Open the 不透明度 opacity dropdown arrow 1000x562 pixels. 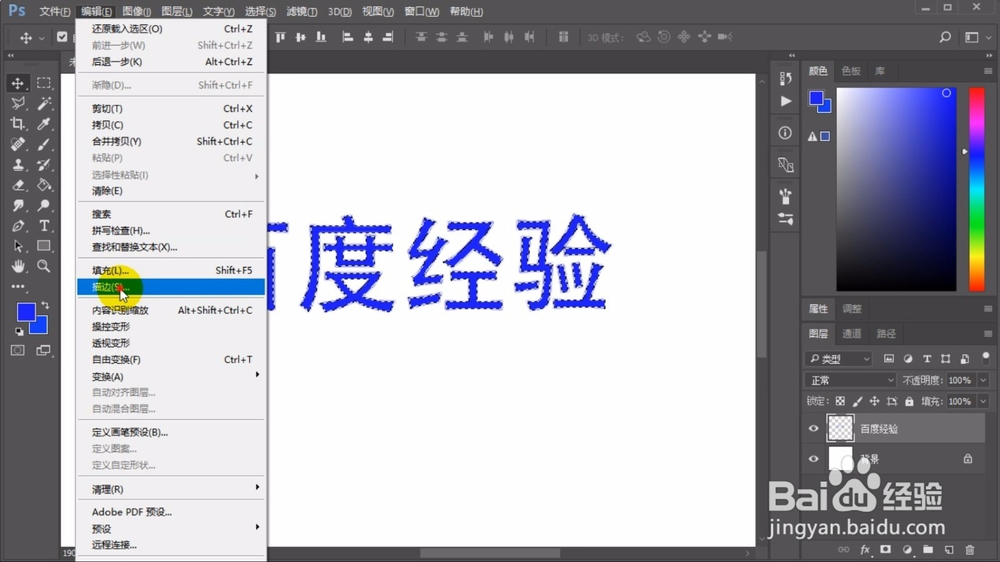pyautogui.click(x=983, y=380)
